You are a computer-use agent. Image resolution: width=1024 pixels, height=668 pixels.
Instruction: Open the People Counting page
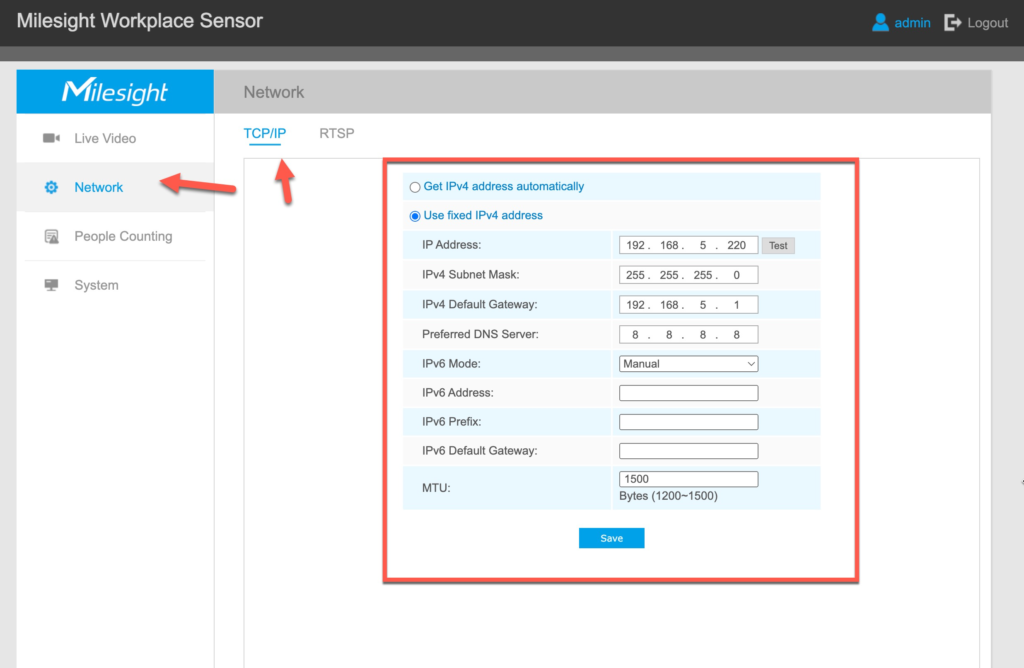(123, 236)
